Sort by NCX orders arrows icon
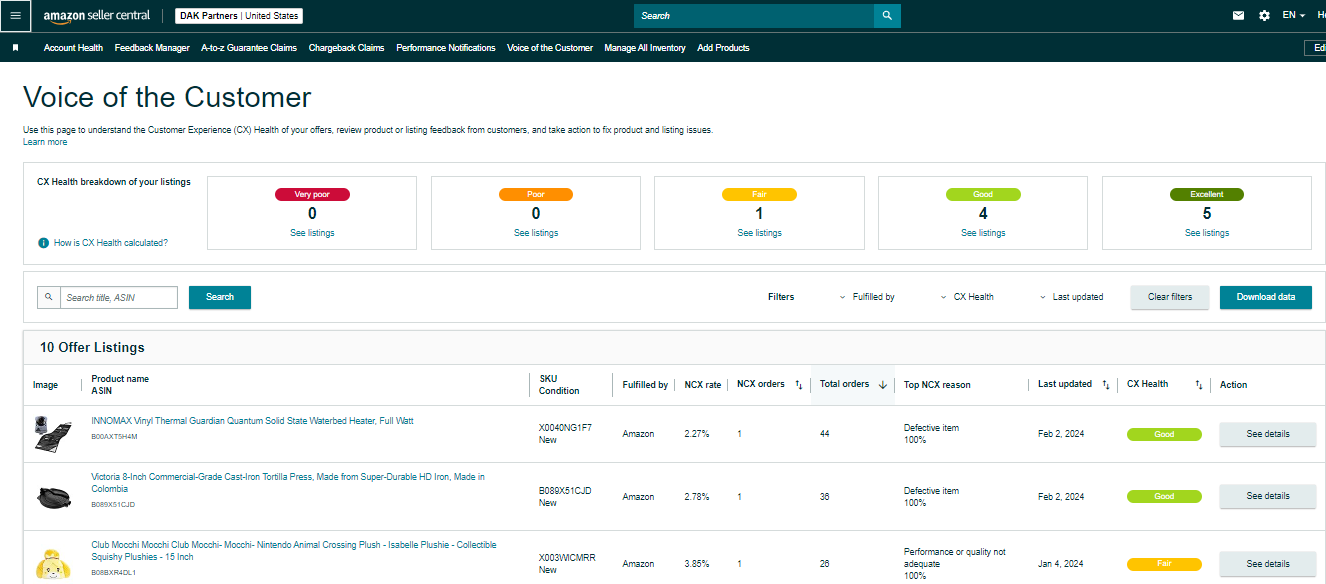Viewport: 1326px width, 584px height. tap(798, 385)
